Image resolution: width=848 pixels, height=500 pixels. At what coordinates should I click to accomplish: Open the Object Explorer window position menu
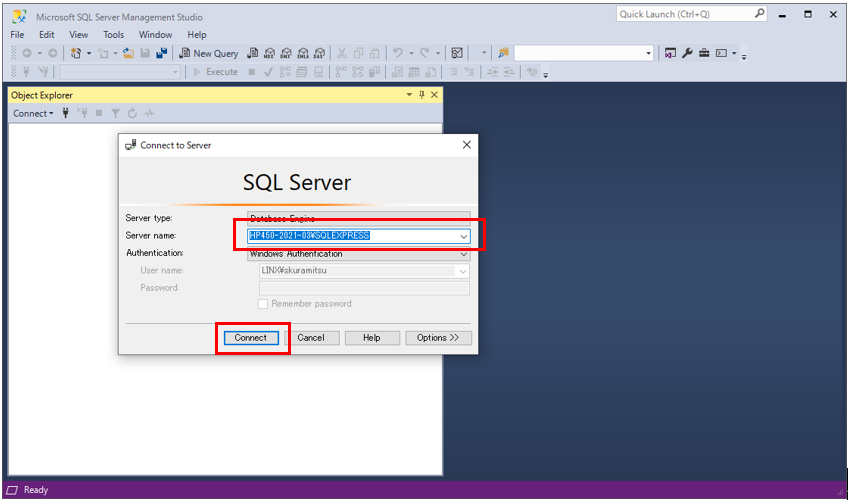(408, 95)
